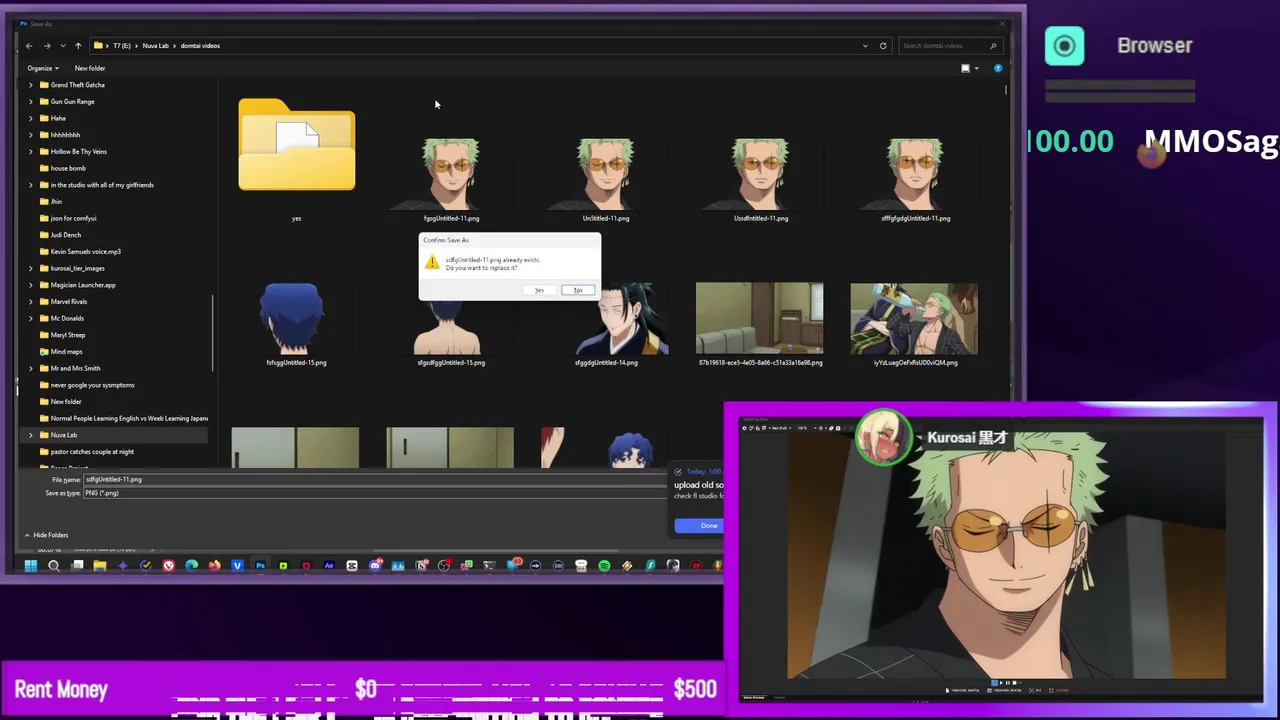The width and height of the screenshot is (1280, 720).
Task: Click 'domtai videos' in address path
Action: pos(200,45)
